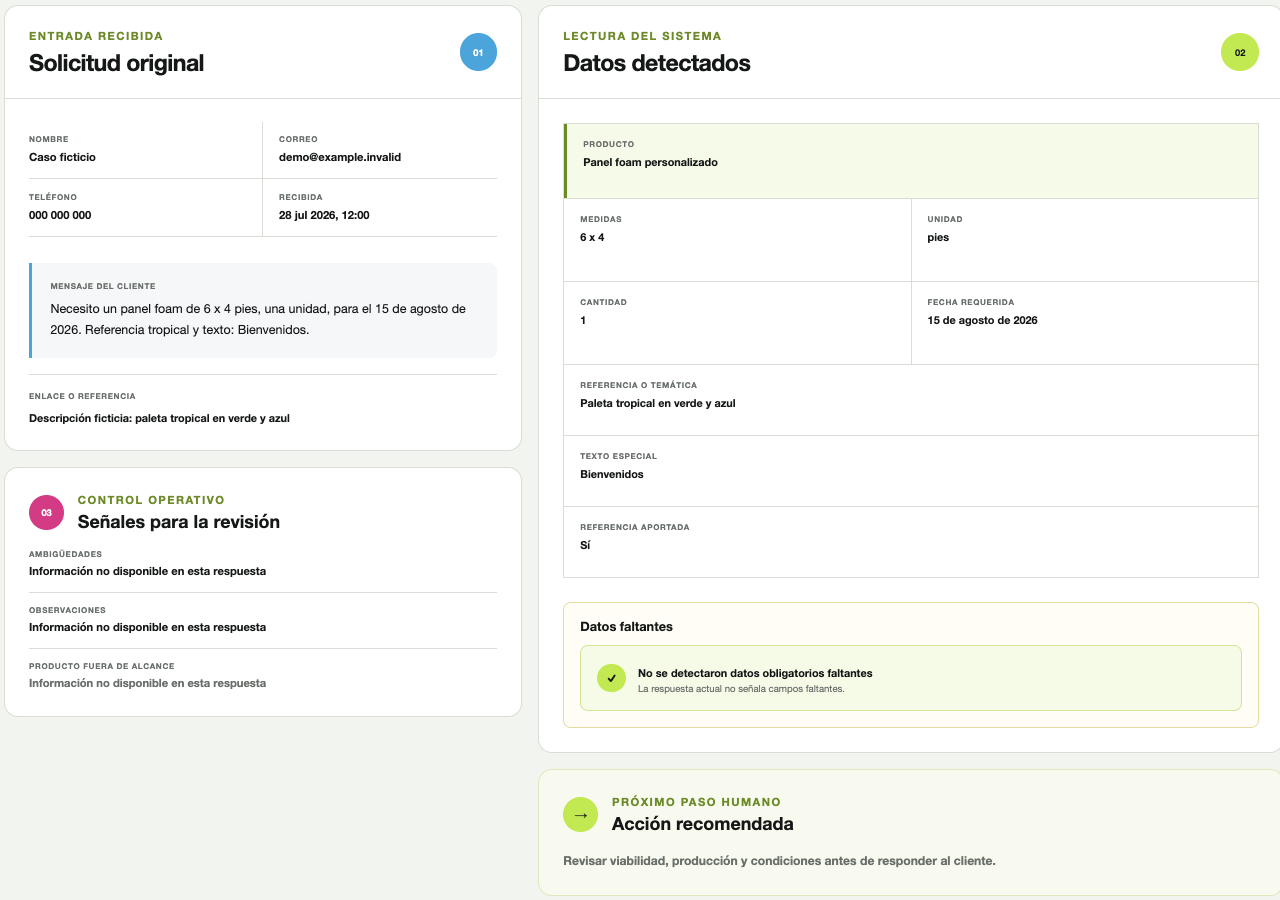Click the detected value Paleta tropical en verde y azul
Viewport: 1280px width, 900px height.
point(658,404)
